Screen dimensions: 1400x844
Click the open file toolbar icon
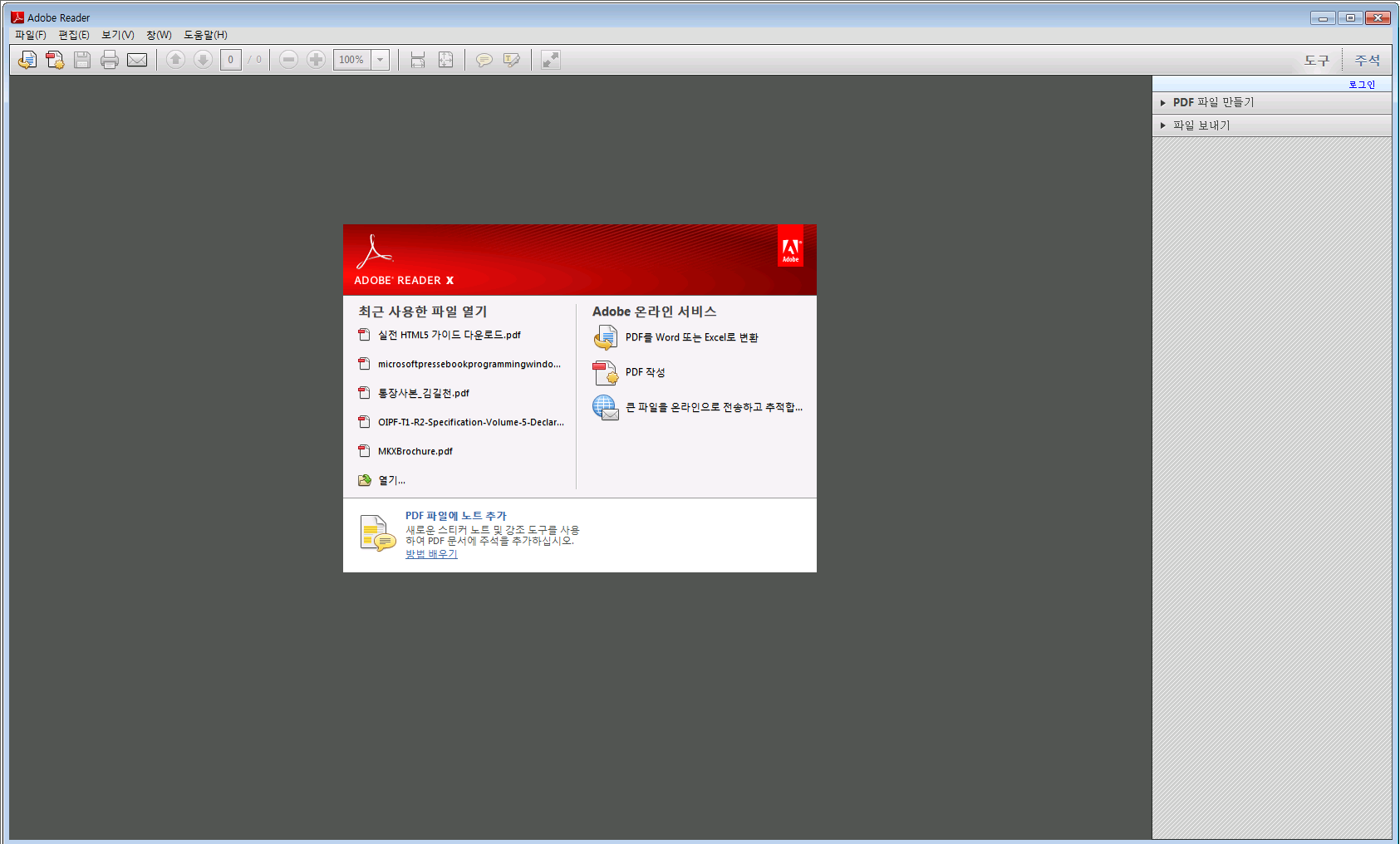tap(27, 60)
